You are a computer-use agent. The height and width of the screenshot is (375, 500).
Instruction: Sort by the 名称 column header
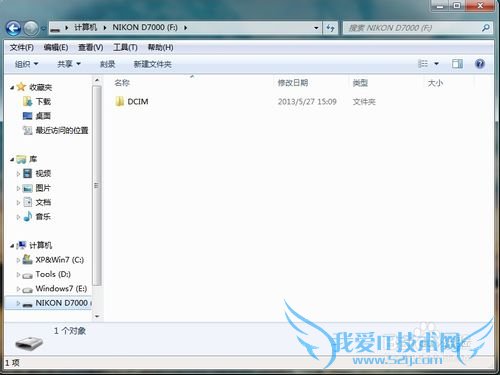(122, 83)
